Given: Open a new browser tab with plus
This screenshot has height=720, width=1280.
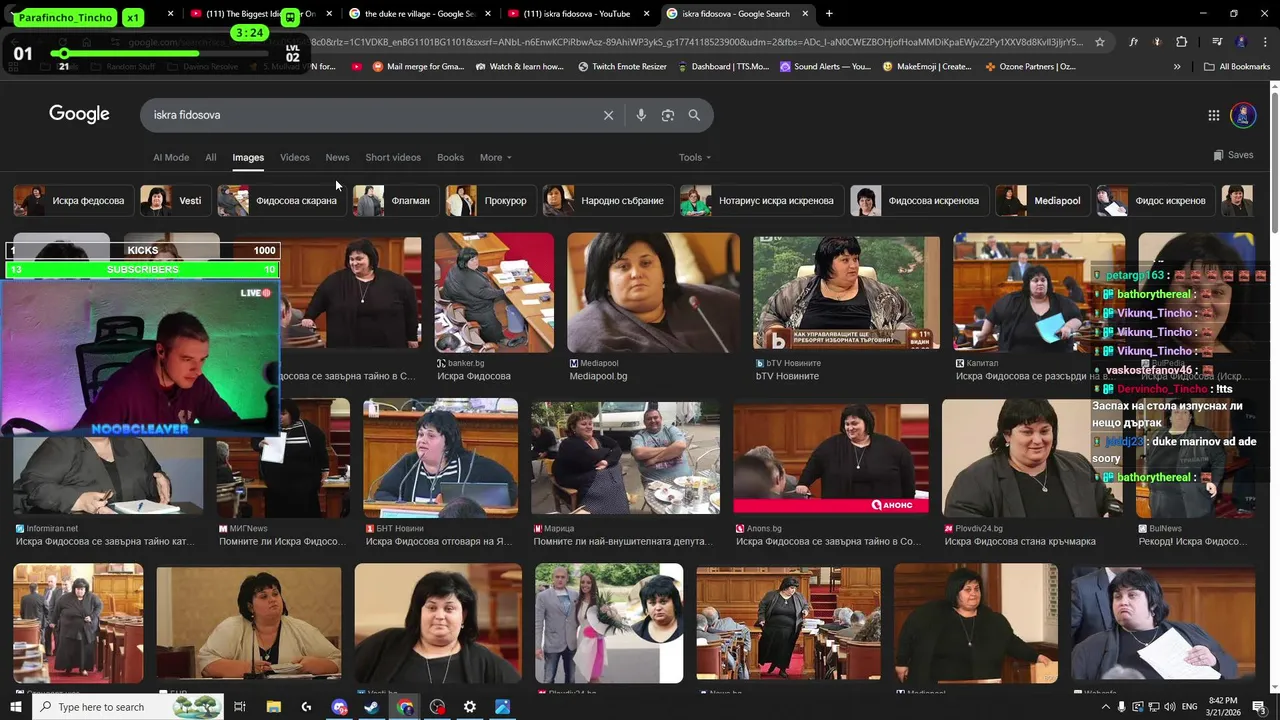Looking at the screenshot, I should [x=829, y=14].
